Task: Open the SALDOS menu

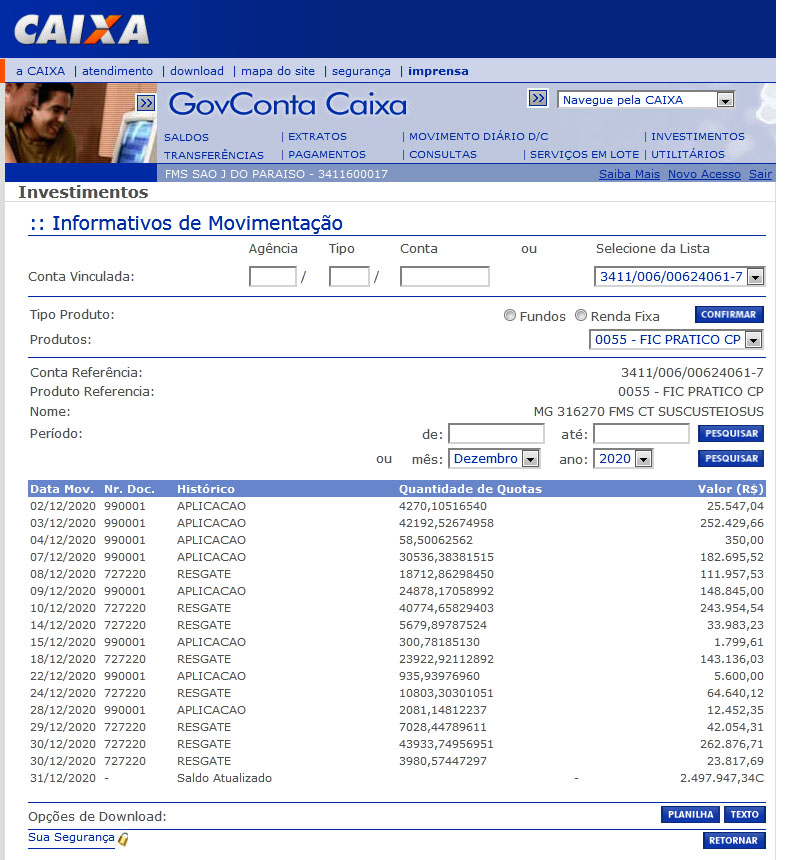Action: pos(186,138)
